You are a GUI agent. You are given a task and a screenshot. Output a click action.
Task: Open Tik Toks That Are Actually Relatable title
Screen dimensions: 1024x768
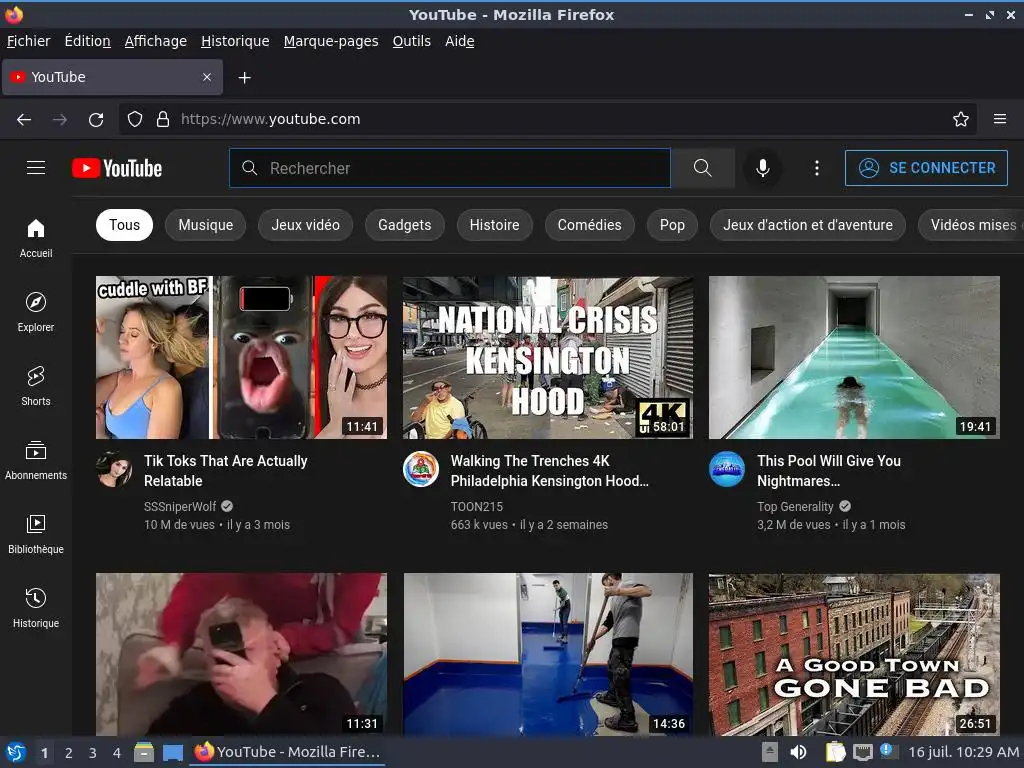(225, 471)
